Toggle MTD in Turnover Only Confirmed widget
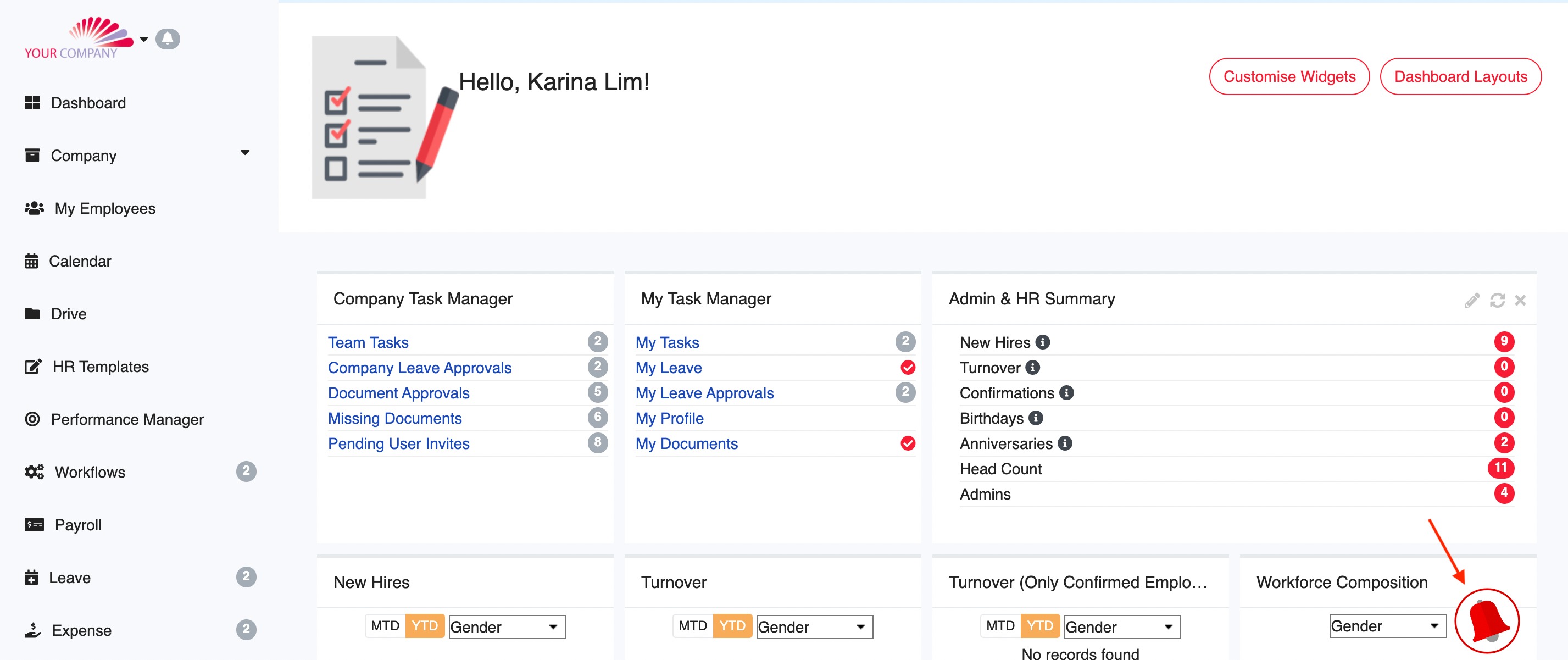Viewport: 1568px width, 660px height. point(1000,626)
